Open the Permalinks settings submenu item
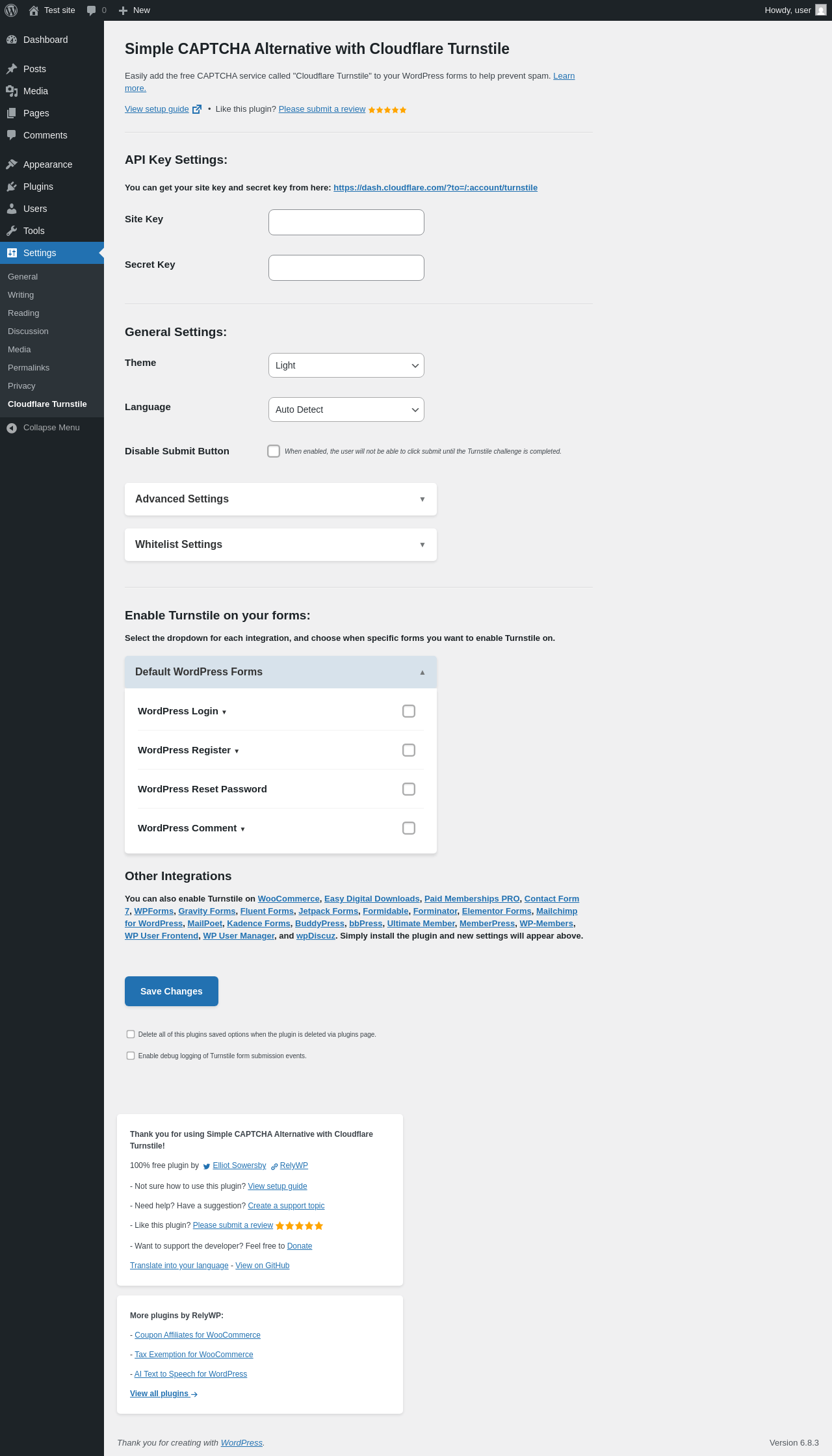 click(x=29, y=368)
